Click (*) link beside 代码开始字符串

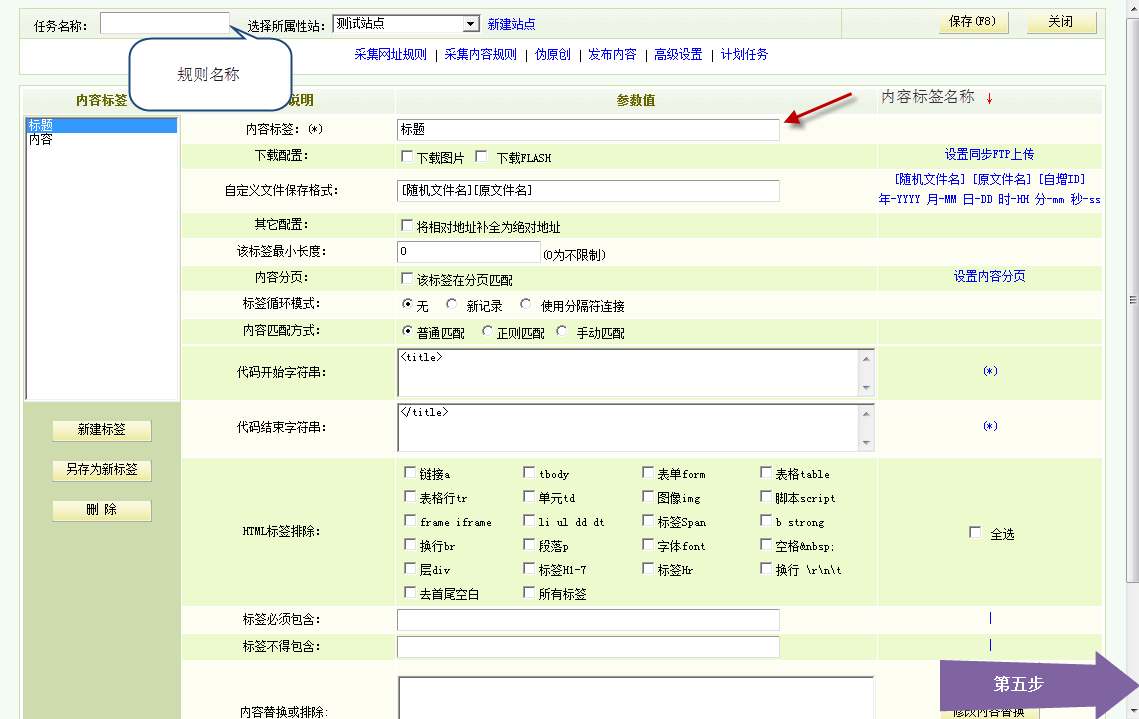[x=990, y=371]
